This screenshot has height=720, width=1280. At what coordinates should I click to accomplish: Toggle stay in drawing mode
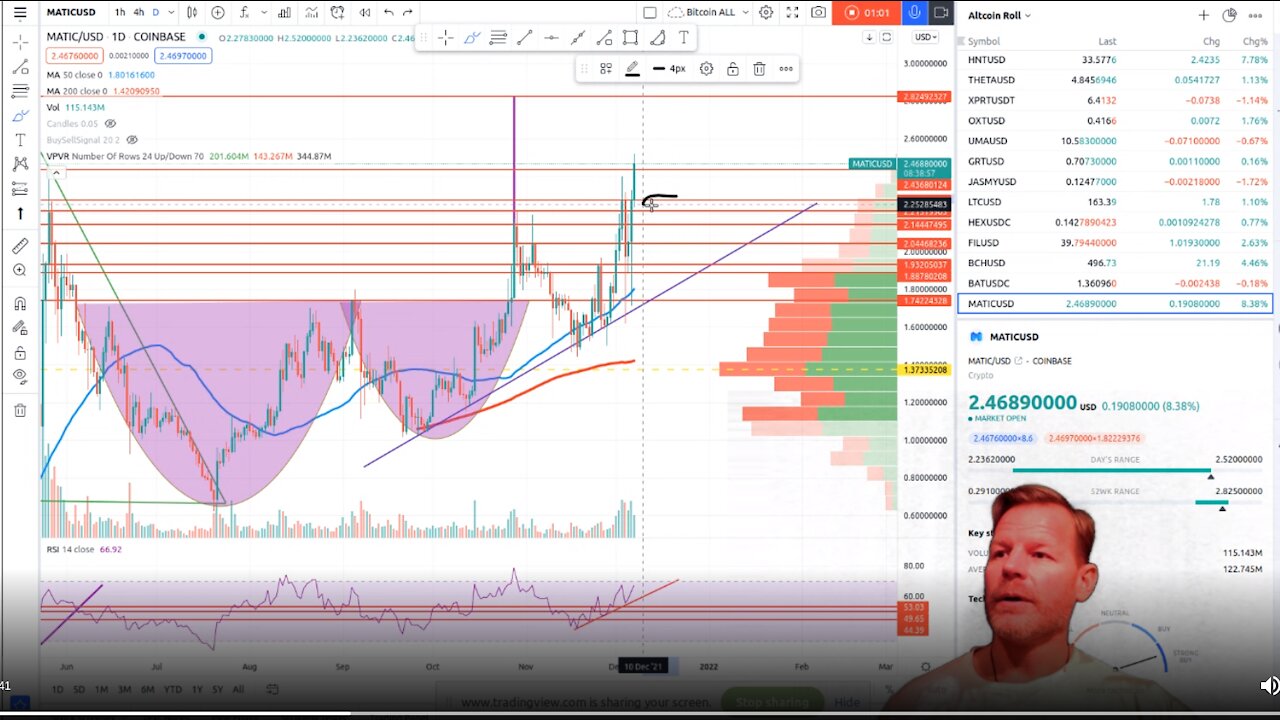point(20,328)
